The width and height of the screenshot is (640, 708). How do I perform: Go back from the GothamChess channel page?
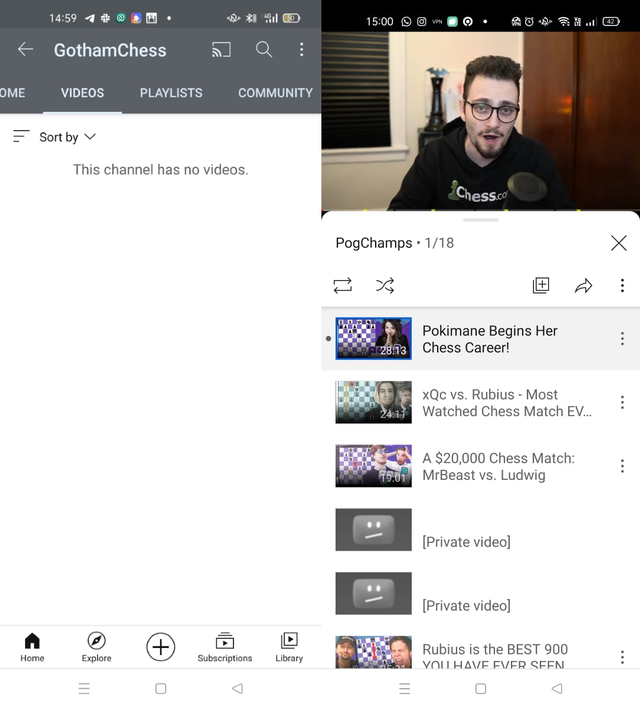[x=26, y=49]
